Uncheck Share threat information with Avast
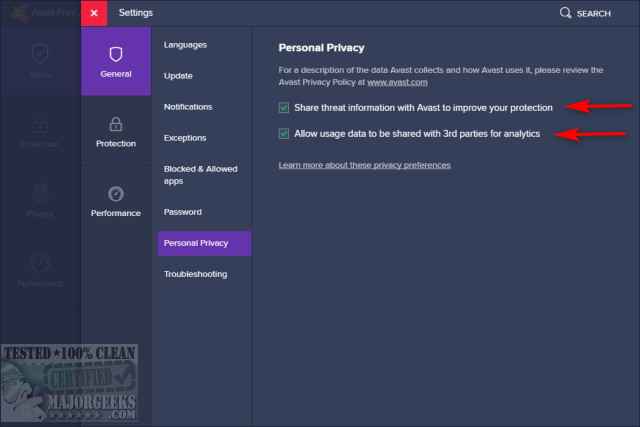 pos(284,108)
